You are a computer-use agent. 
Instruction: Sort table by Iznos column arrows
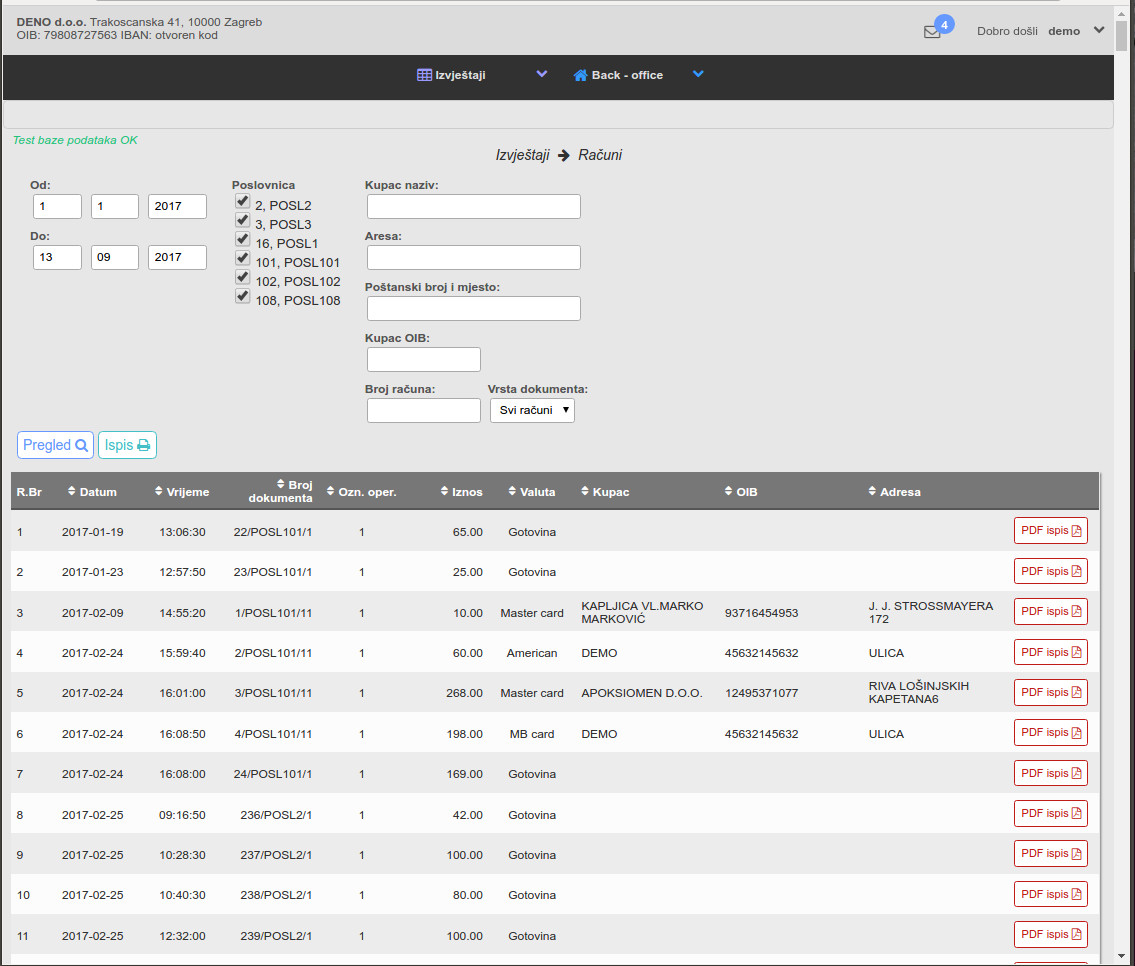pyautogui.click(x=445, y=492)
